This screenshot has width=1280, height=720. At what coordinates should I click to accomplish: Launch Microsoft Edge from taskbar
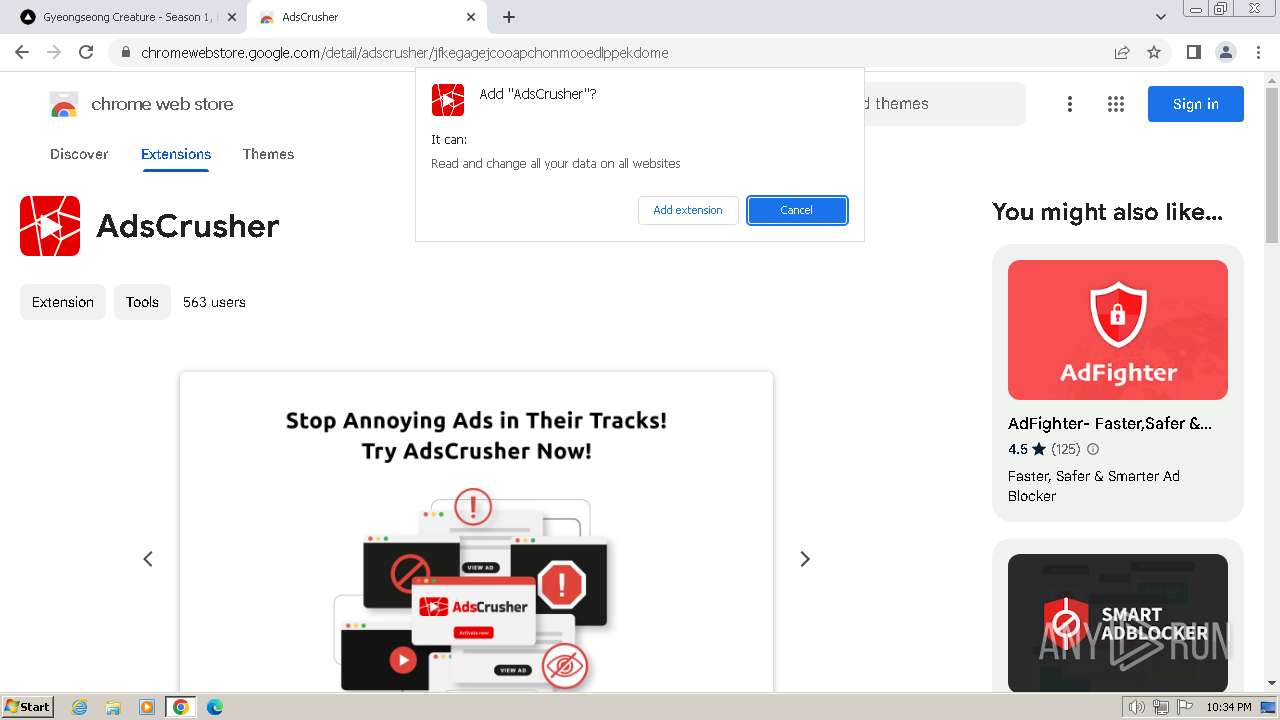click(x=215, y=707)
